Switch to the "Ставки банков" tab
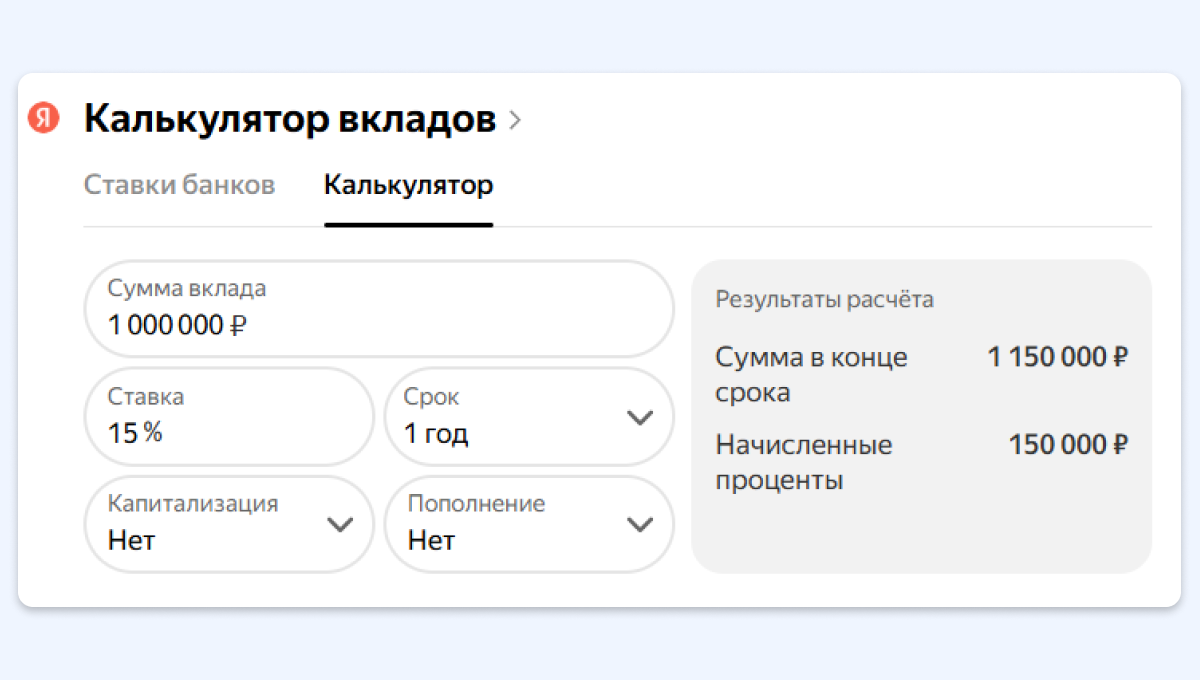The width and height of the screenshot is (1200, 680). [x=179, y=185]
